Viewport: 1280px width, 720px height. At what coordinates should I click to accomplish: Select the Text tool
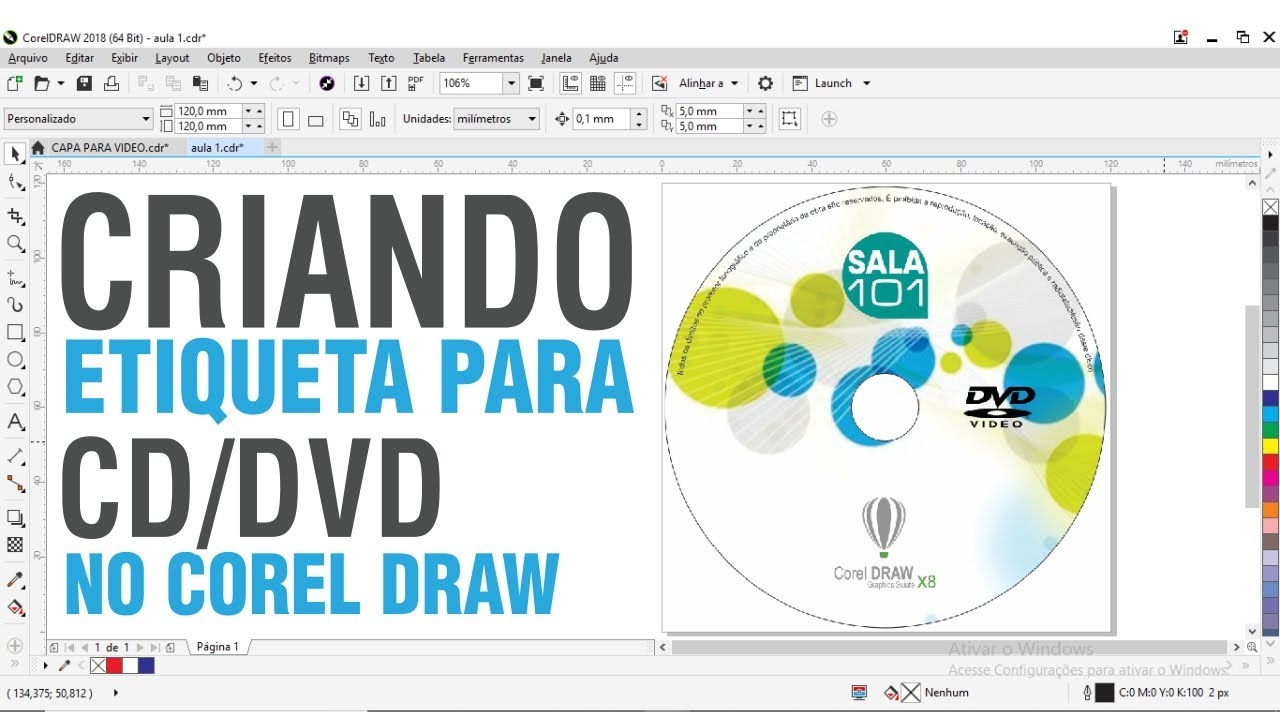tap(15, 421)
